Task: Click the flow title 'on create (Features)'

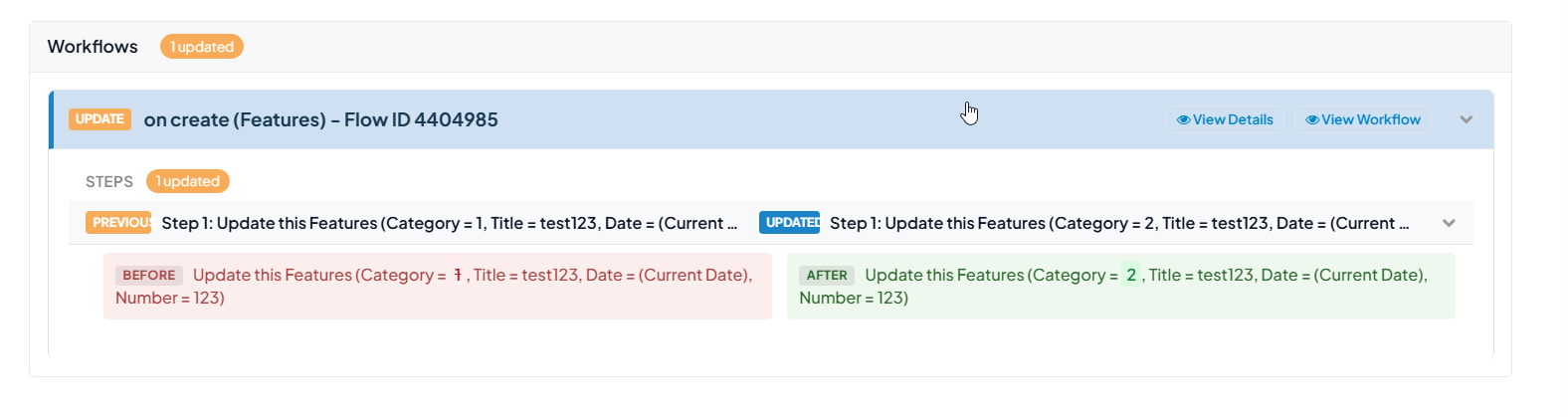Action: 235,119
